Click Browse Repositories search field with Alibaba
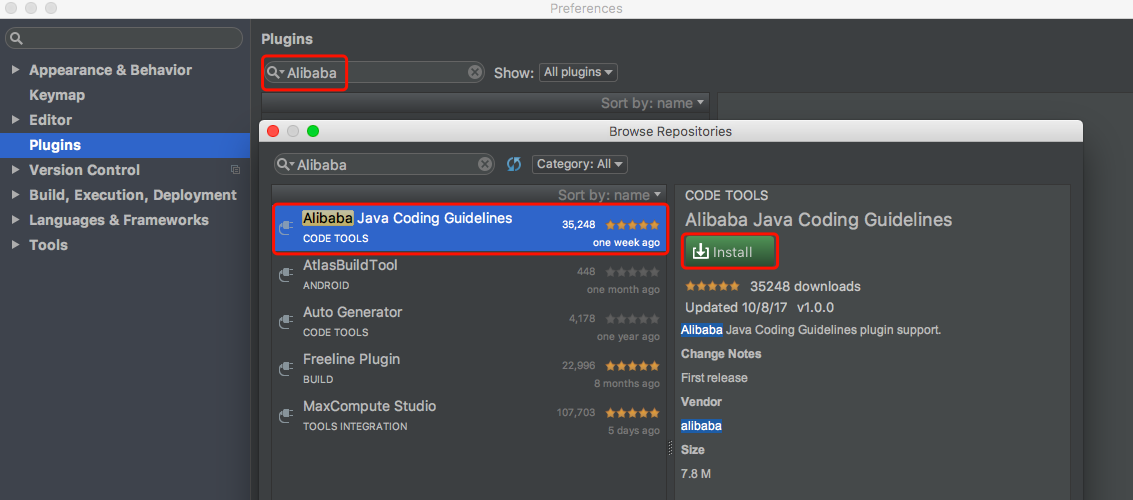Viewport: 1133px width, 500px height. click(x=384, y=164)
